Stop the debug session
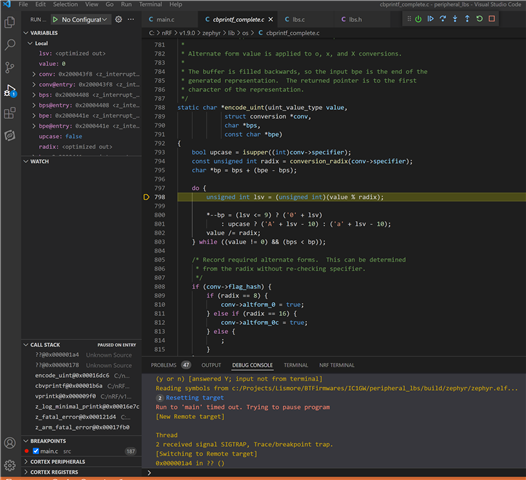Viewport: 526px width, 480px height. pos(492,19)
